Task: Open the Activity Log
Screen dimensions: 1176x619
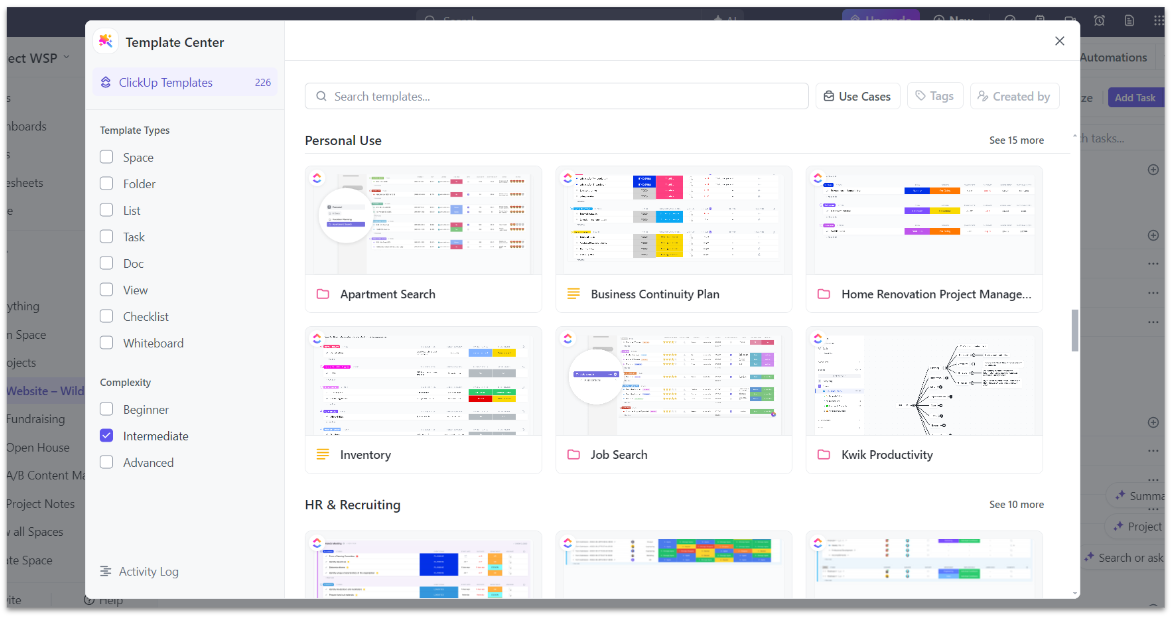Action: 140,572
